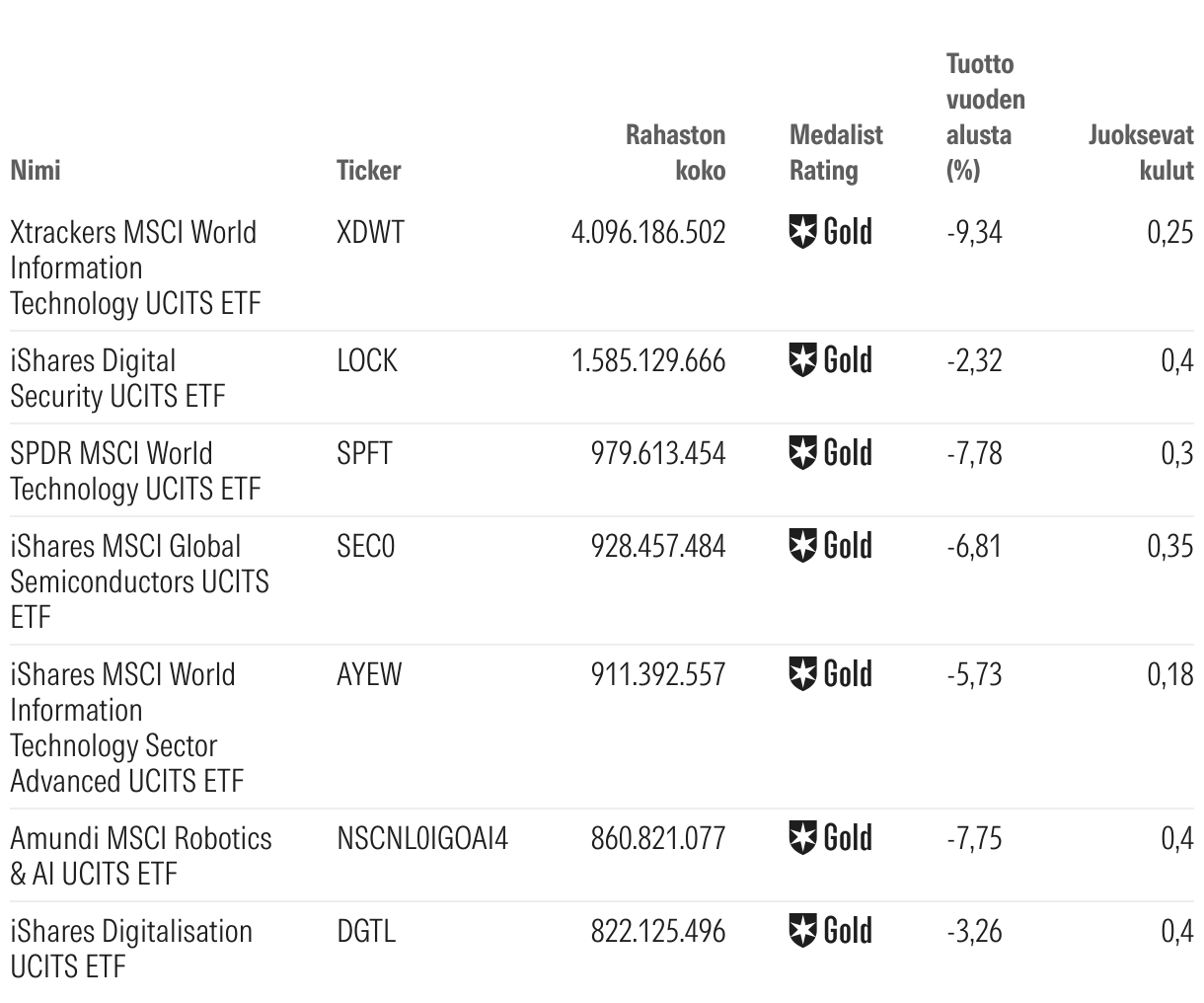
Task: Open SPDR MSCI World Technology UCITS ETF
Action: click(135, 471)
